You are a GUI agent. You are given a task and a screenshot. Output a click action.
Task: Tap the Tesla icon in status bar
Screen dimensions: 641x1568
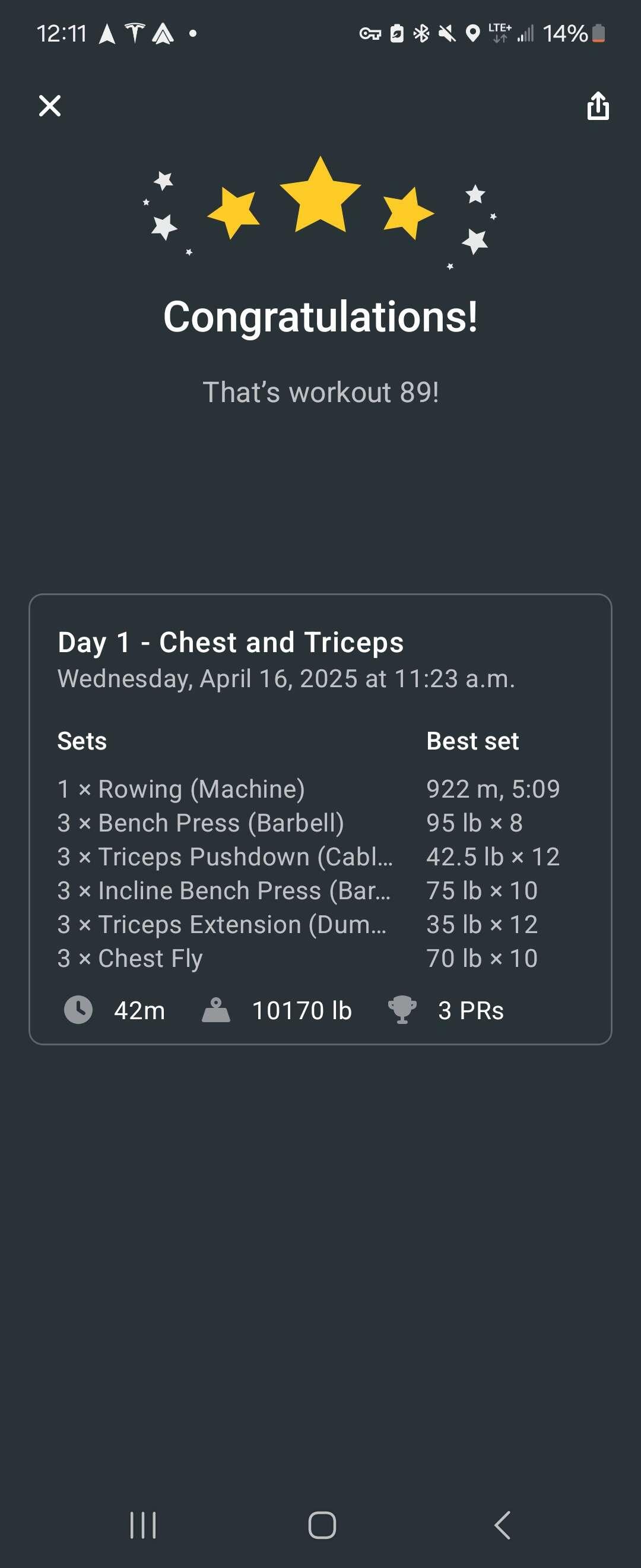click(x=135, y=33)
